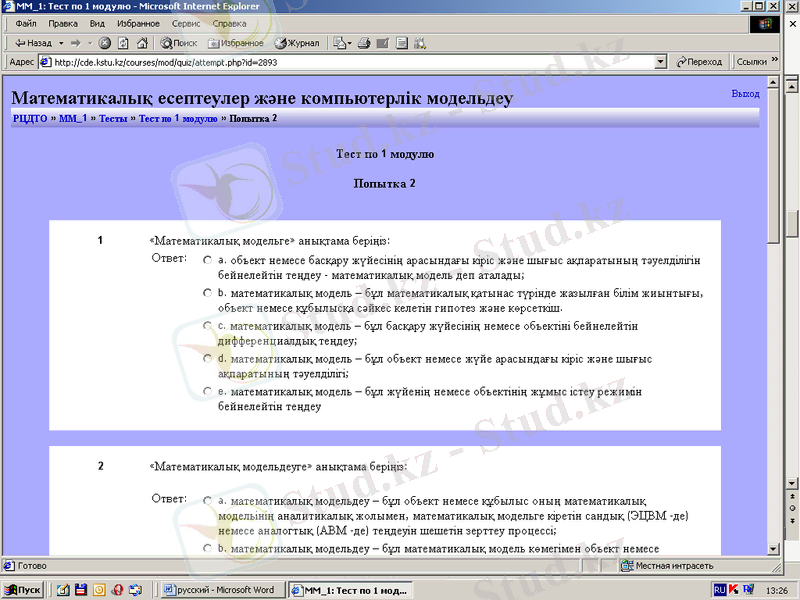This screenshot has width=800, height=600.
Task: Click the network tray icon beside the clock
Action: (748, 590)
